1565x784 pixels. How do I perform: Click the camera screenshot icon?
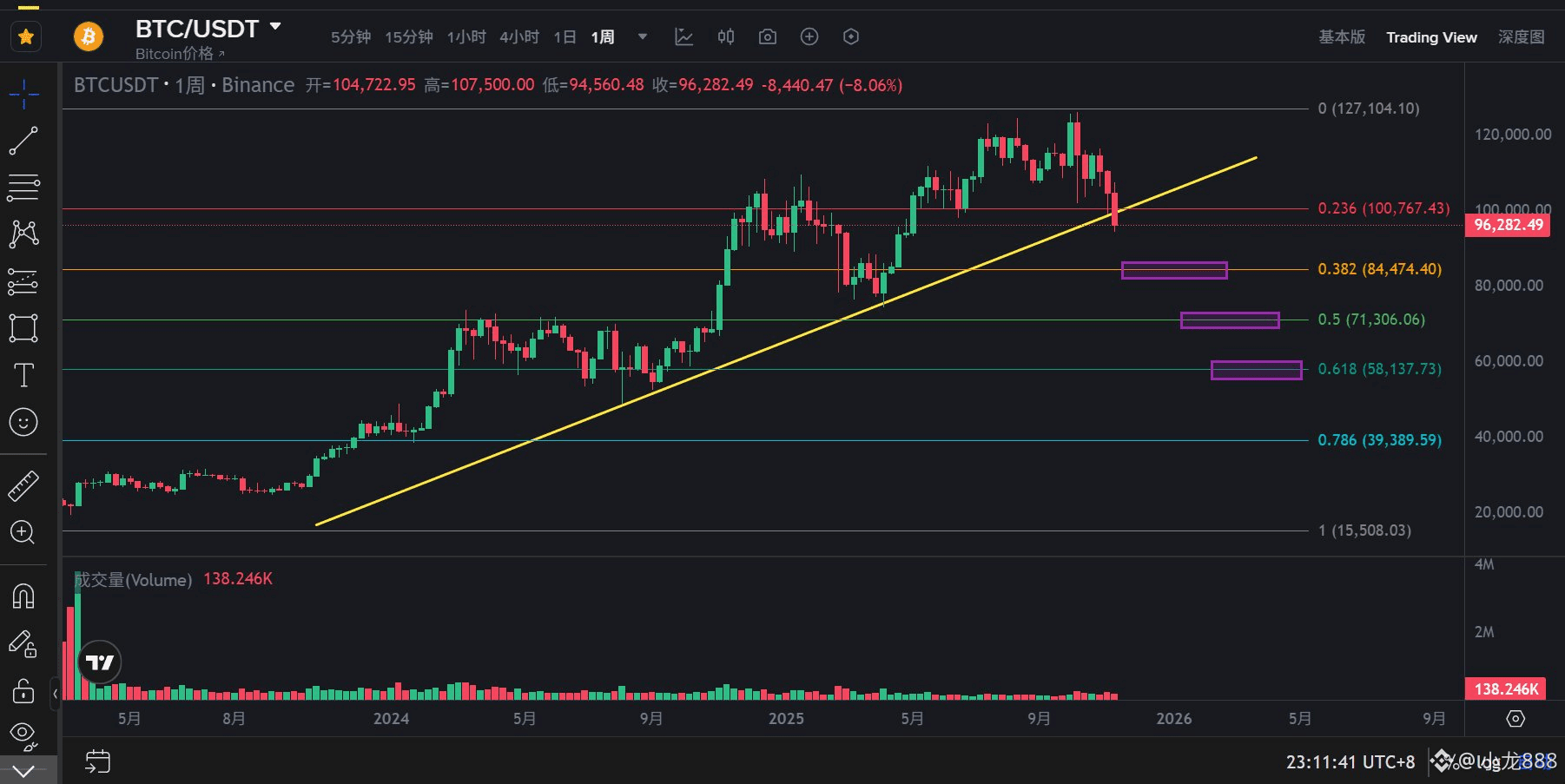767,36
